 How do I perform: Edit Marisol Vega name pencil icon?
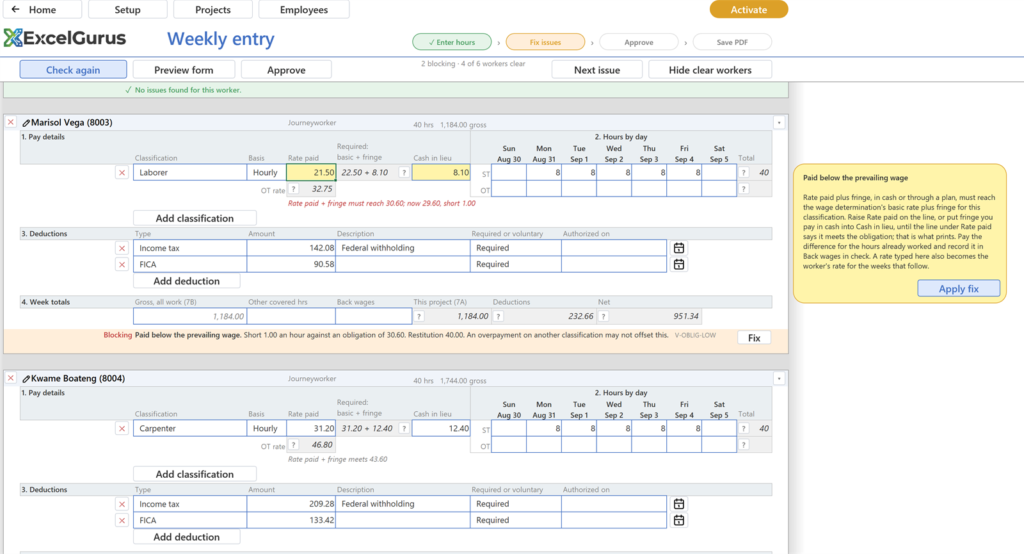[x=26, y=123]
